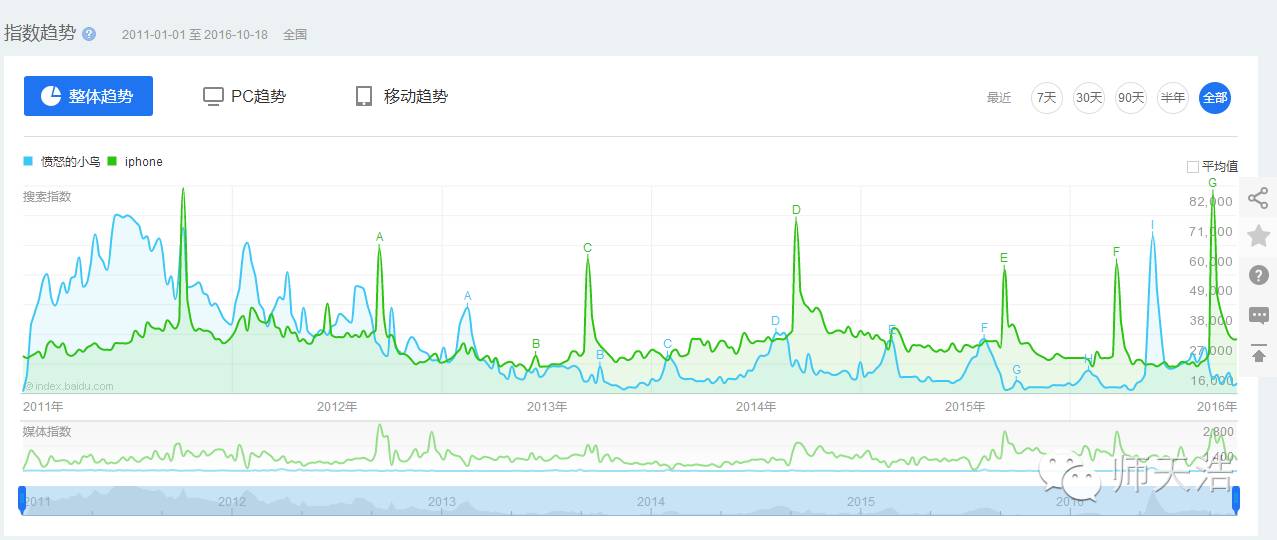Select the 7天 time range
This screenshot has height=540, width=1277.
point(1046,98)
